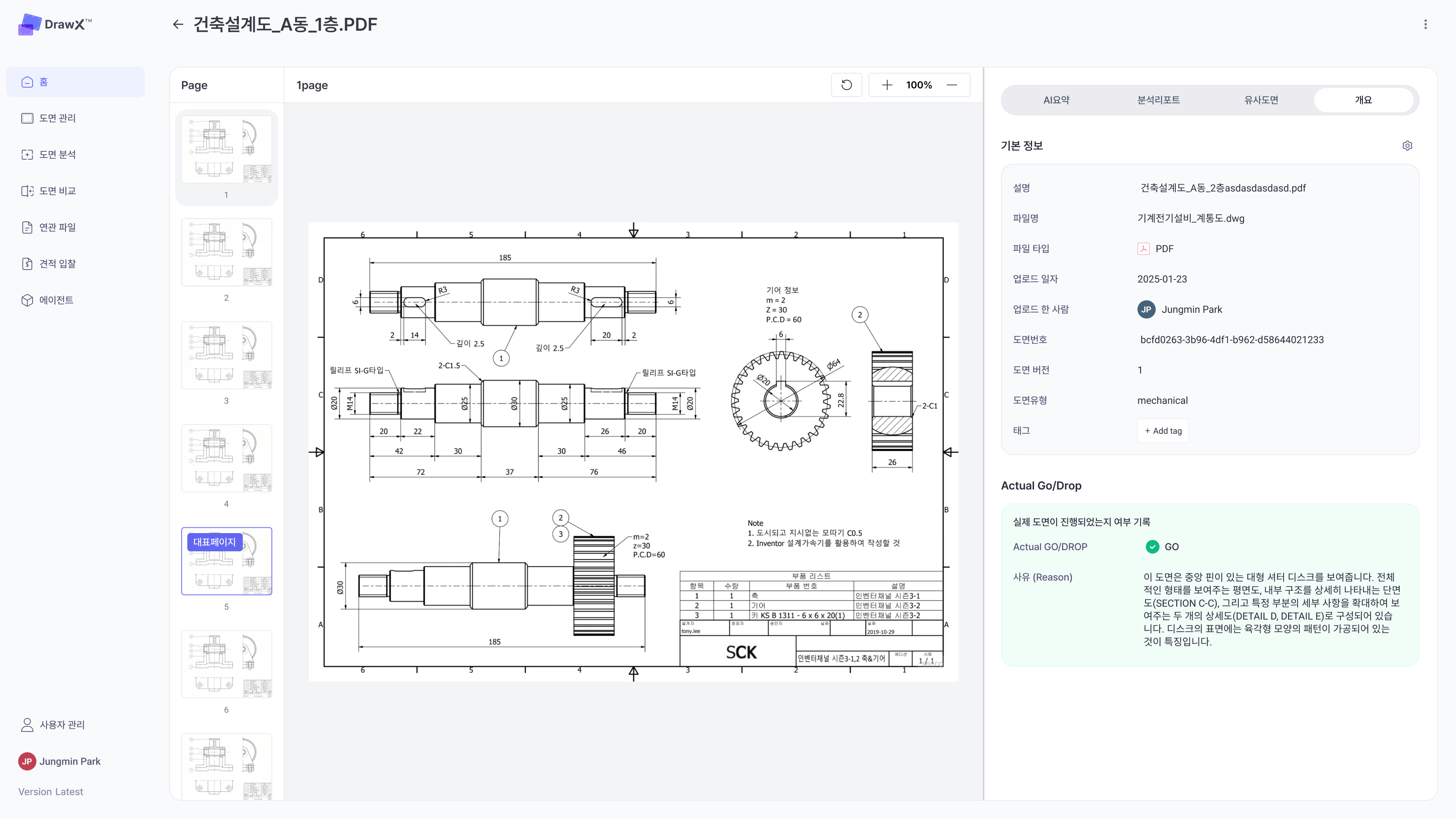The image size is (1456, 819).
Task: Zoom in with the plus icon
Action: (887, 85)
